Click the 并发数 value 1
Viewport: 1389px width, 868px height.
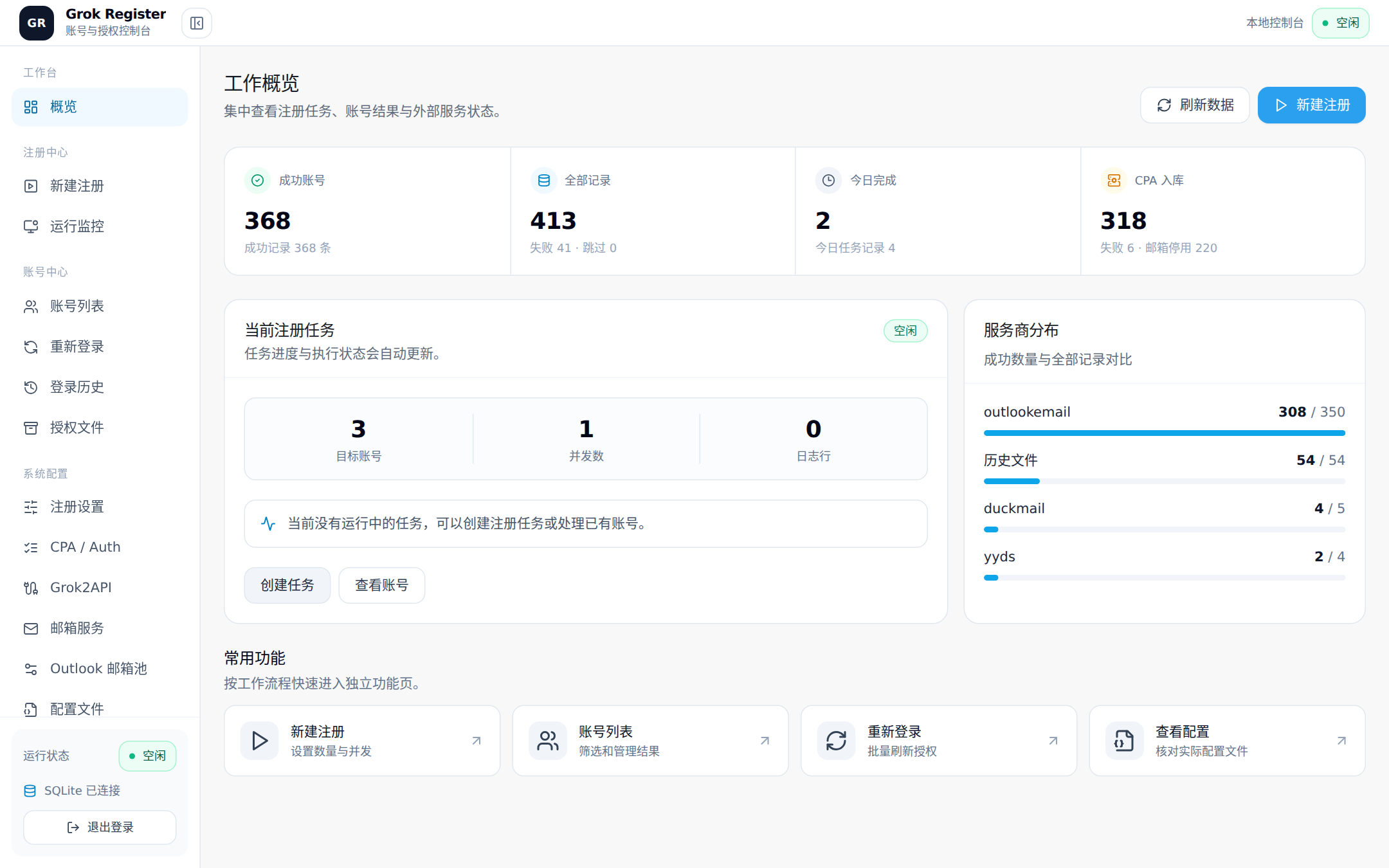point(586,429)
